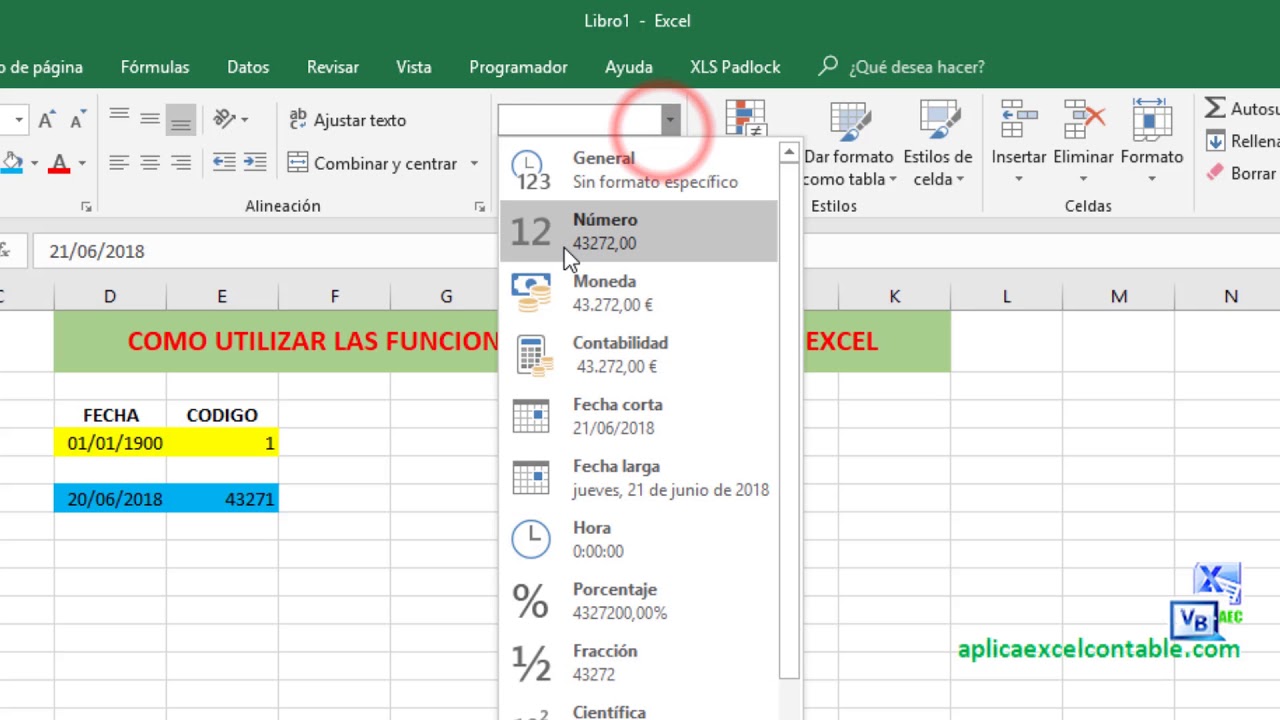Viewport: 1280px width, 720px height.
Task: Select column header L
Action: coord(1006,296)
